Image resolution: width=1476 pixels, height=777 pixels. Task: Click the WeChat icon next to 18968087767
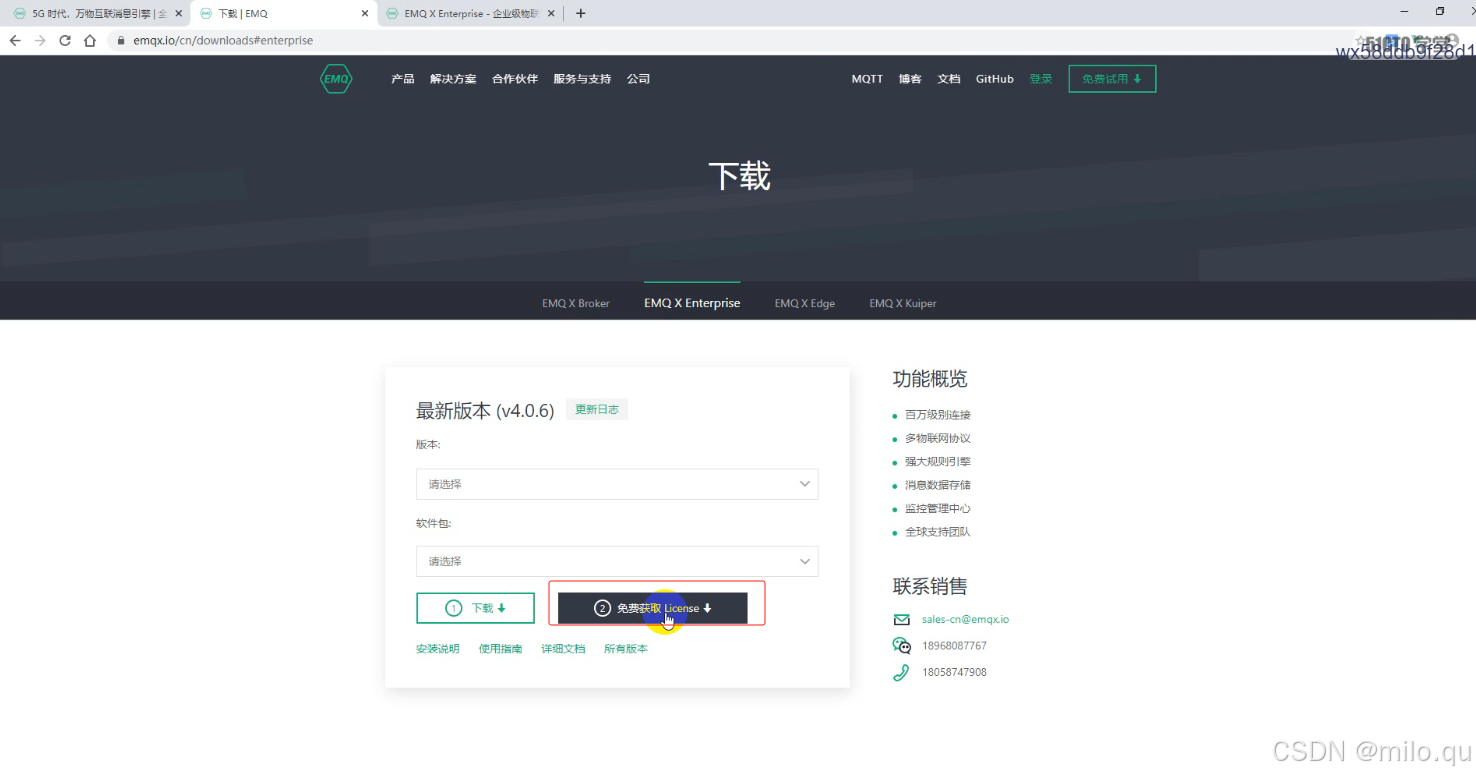[x=901, y=645]
